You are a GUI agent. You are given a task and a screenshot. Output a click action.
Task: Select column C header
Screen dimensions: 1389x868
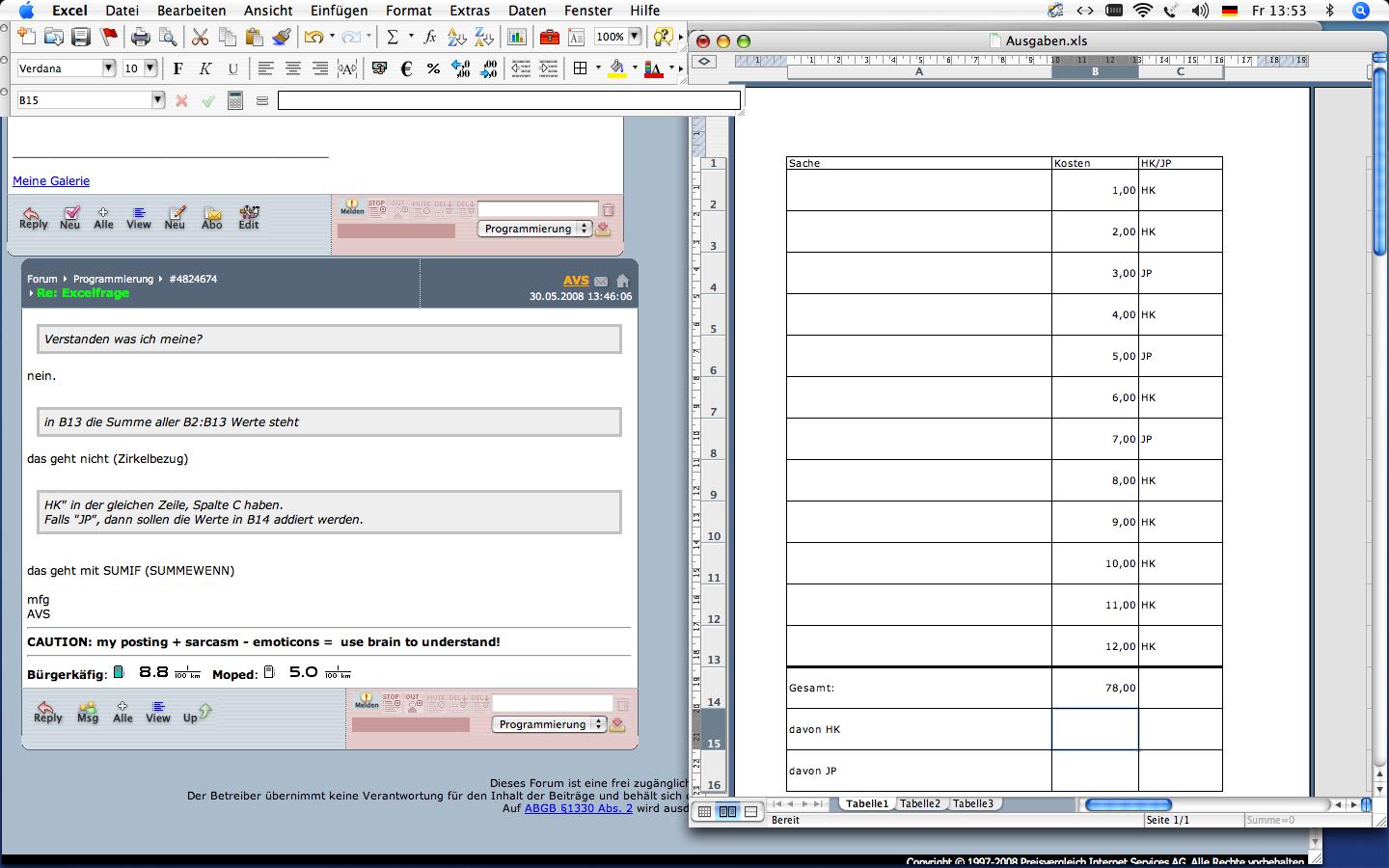[x=1180, y=71]
